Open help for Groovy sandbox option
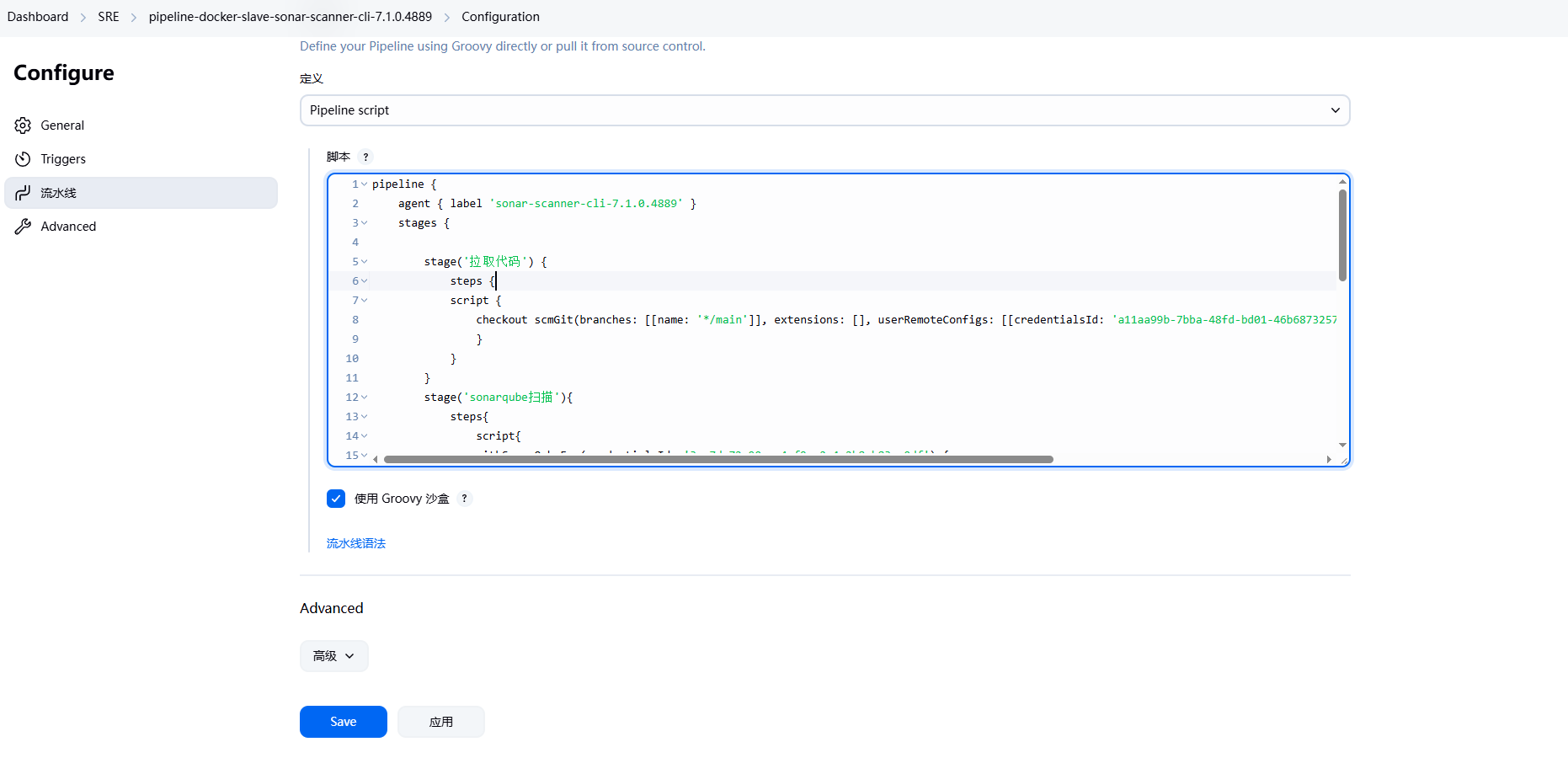 tap(464, 499)
